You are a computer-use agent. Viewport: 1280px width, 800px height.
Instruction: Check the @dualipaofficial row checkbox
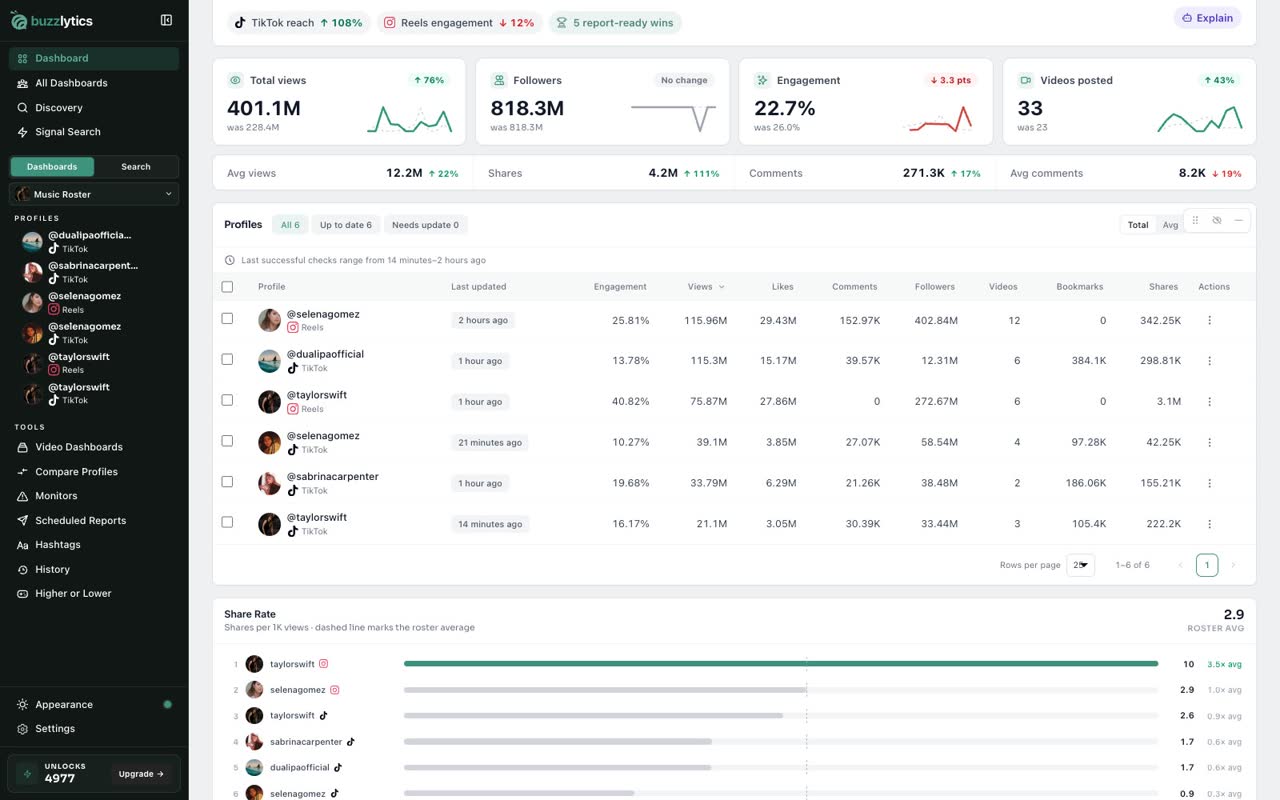coord(227,359)
